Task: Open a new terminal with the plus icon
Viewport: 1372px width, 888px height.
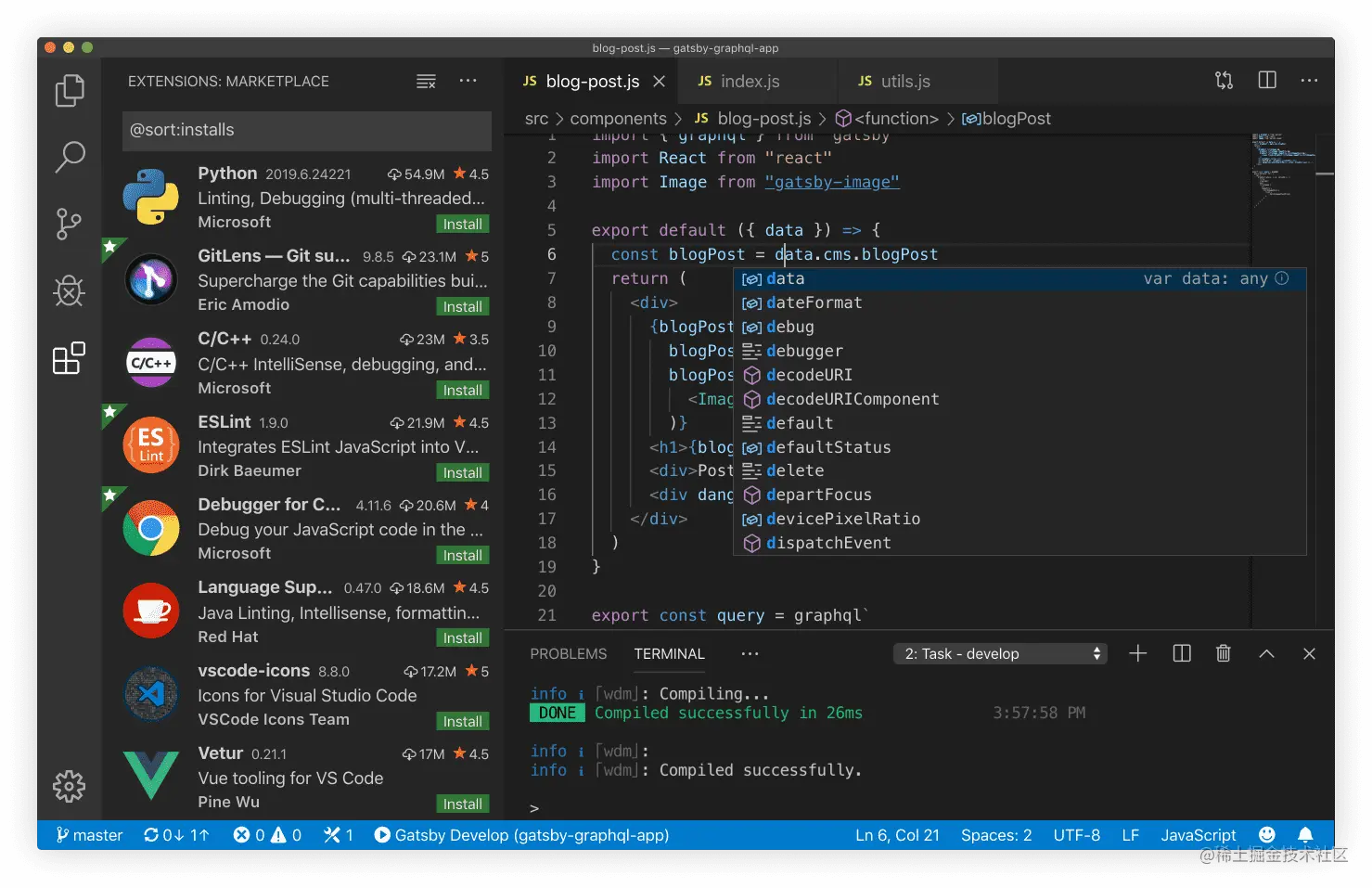Action: [1137, 653]
